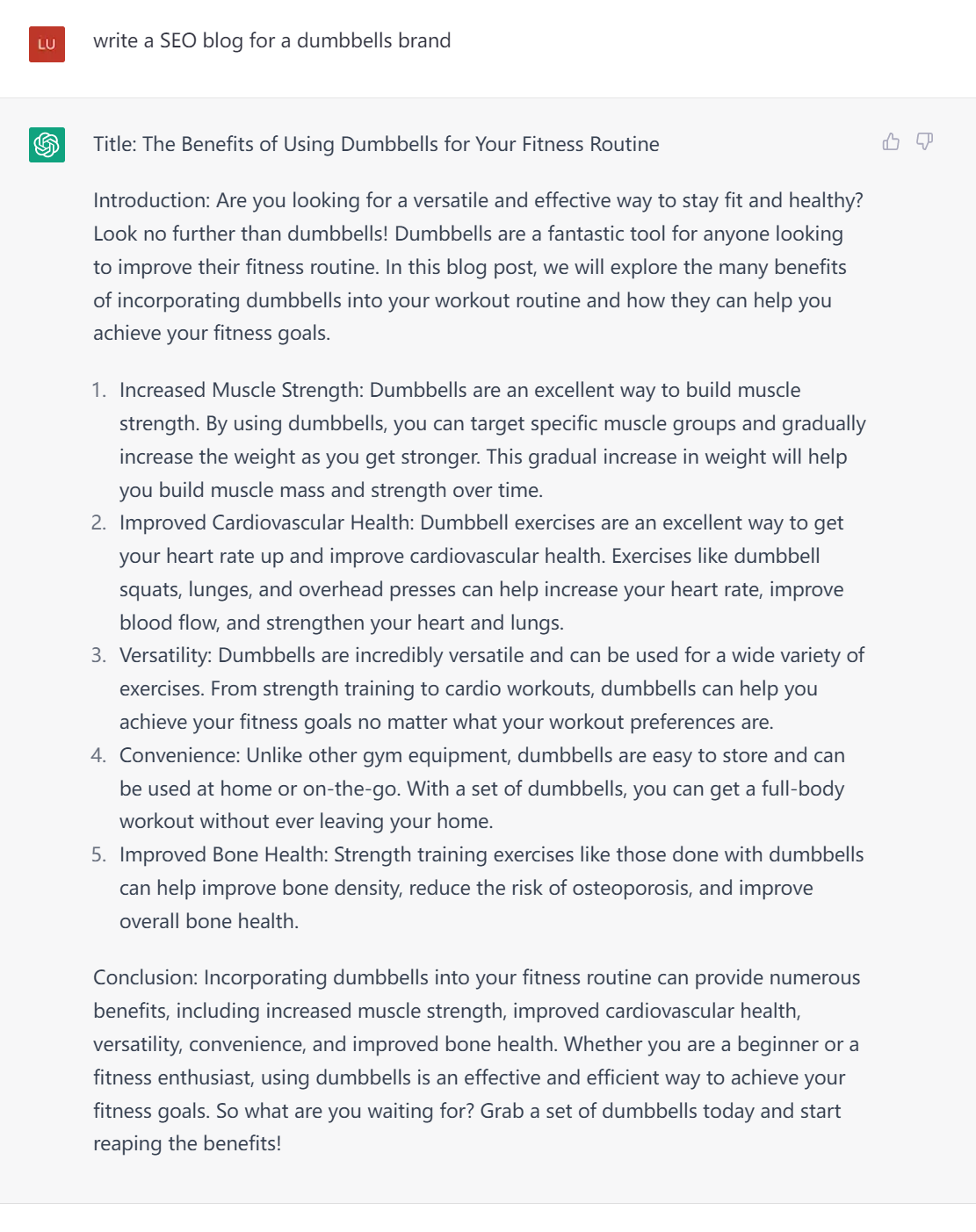The image size is (976, 1232).
Task: Click the green ChatGPT logo avatar
Action: [47, 145]
